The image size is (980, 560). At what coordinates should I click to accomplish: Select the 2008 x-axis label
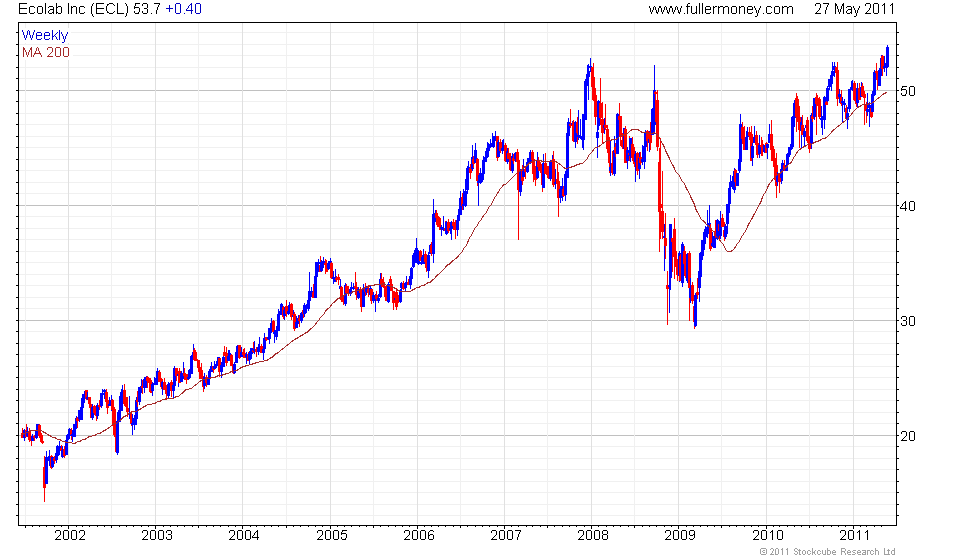593,535
